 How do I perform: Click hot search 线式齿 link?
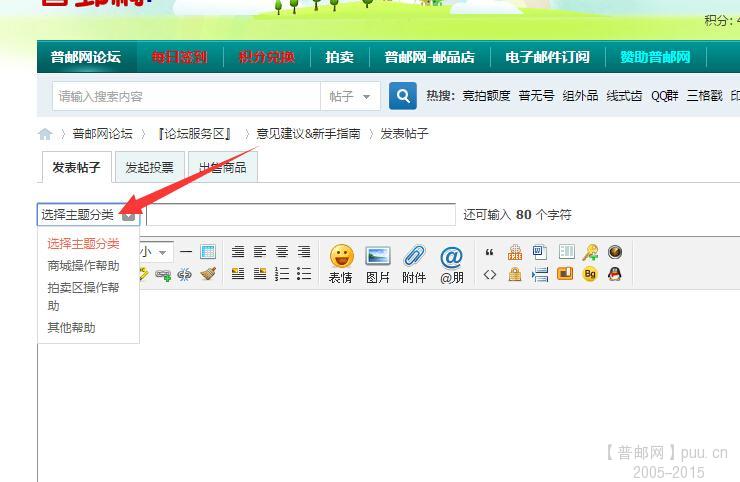624,96
